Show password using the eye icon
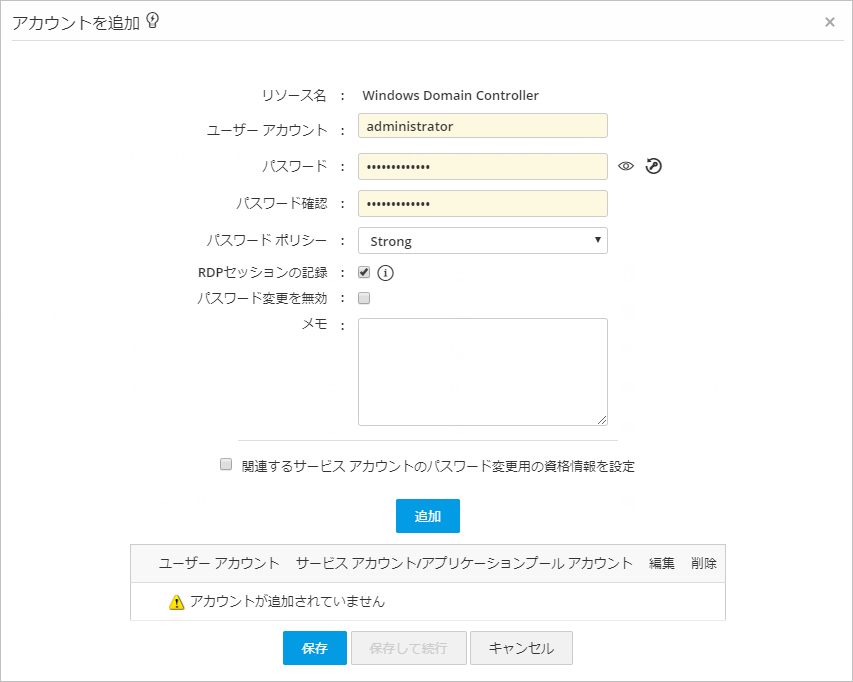Viewport: 853px width, 682px height. 626,167
